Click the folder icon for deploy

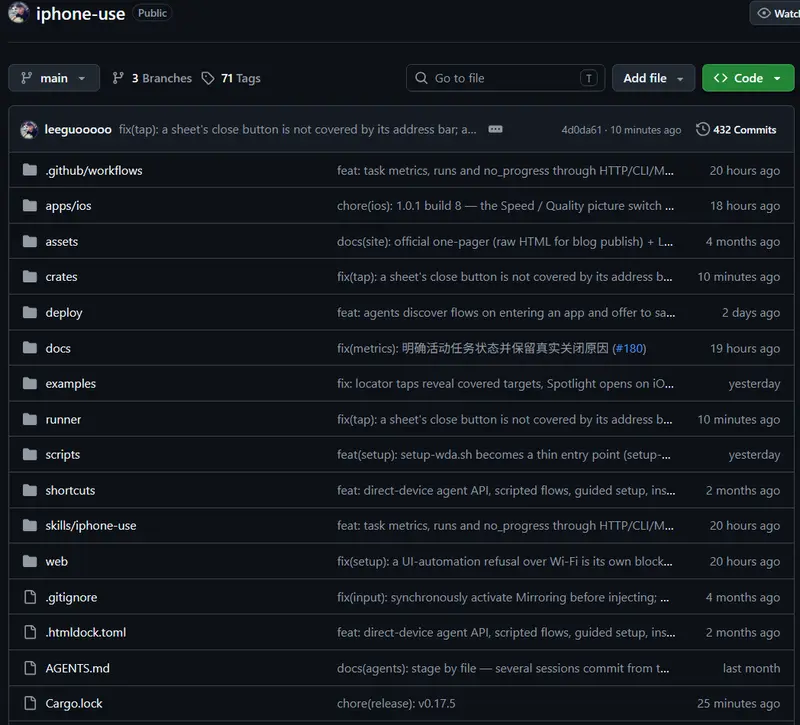[x=30, y=312]
